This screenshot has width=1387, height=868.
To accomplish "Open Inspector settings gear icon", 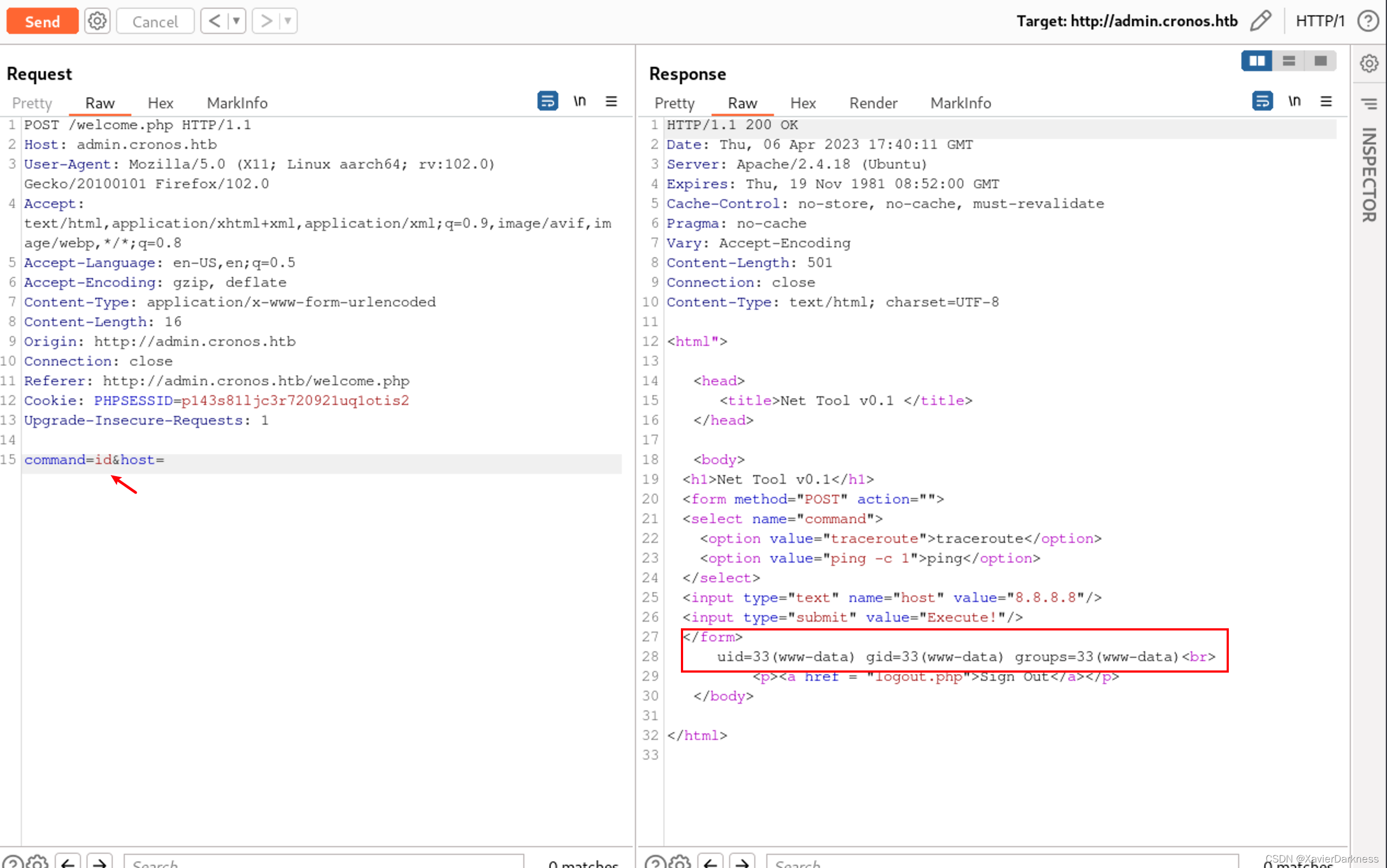I will (1369, 63).
